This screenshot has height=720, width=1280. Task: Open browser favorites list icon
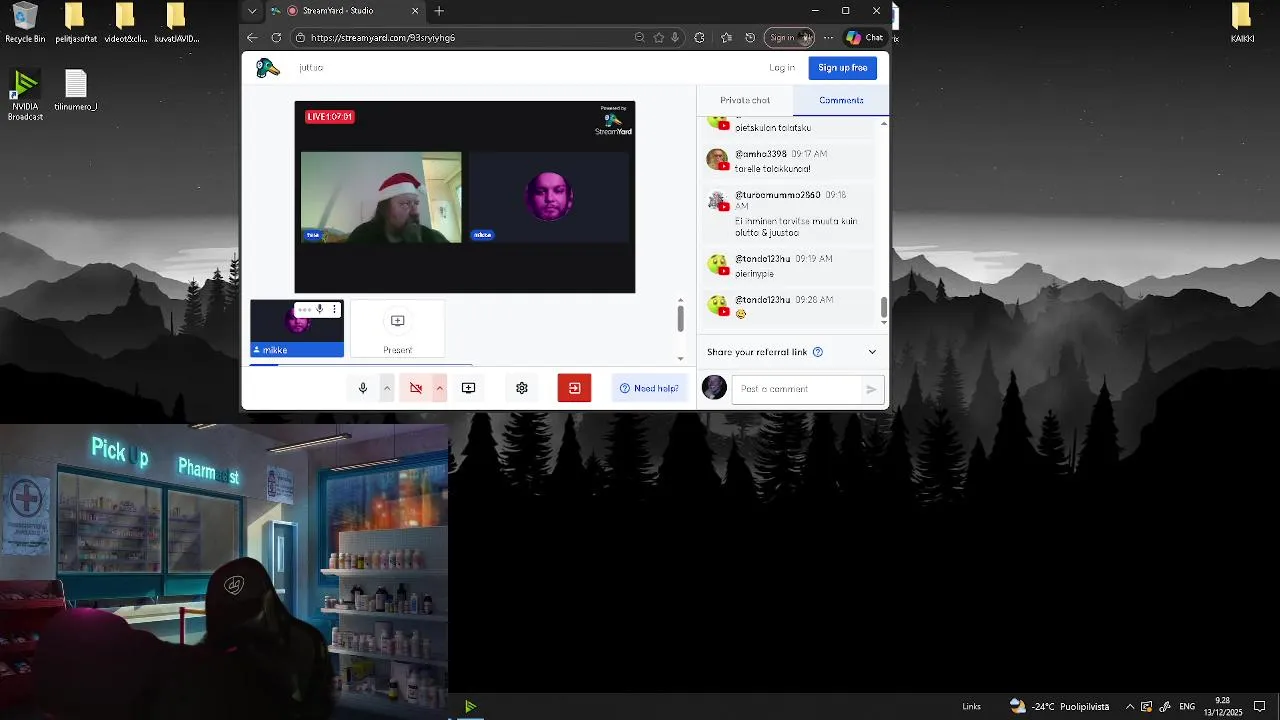(x=726, y=38)
